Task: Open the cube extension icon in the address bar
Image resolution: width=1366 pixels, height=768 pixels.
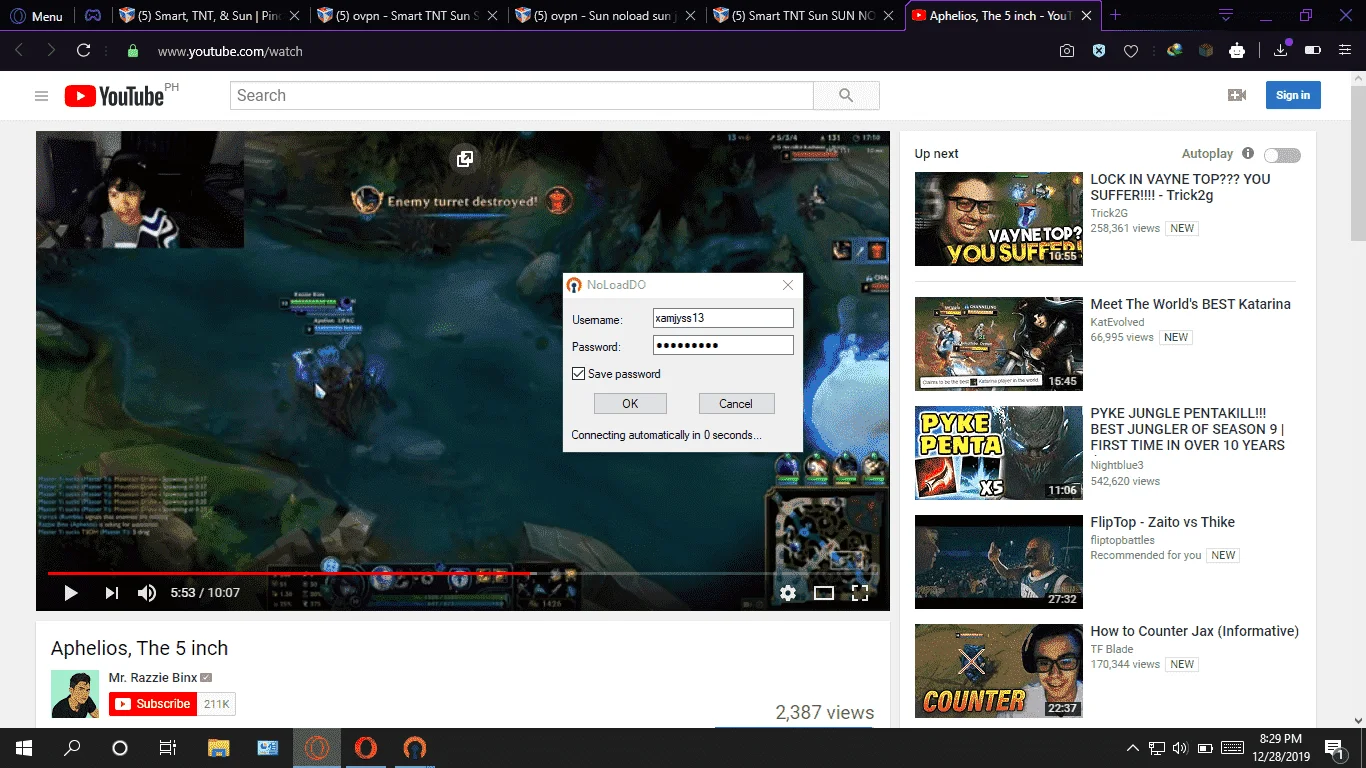Action: 1206,51
